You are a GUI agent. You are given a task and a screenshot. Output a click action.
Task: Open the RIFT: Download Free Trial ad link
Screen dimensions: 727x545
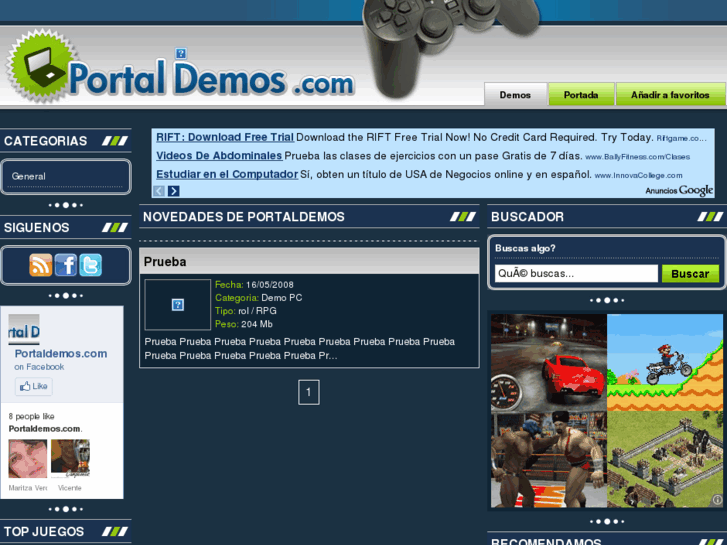click(x=225, y=137)
